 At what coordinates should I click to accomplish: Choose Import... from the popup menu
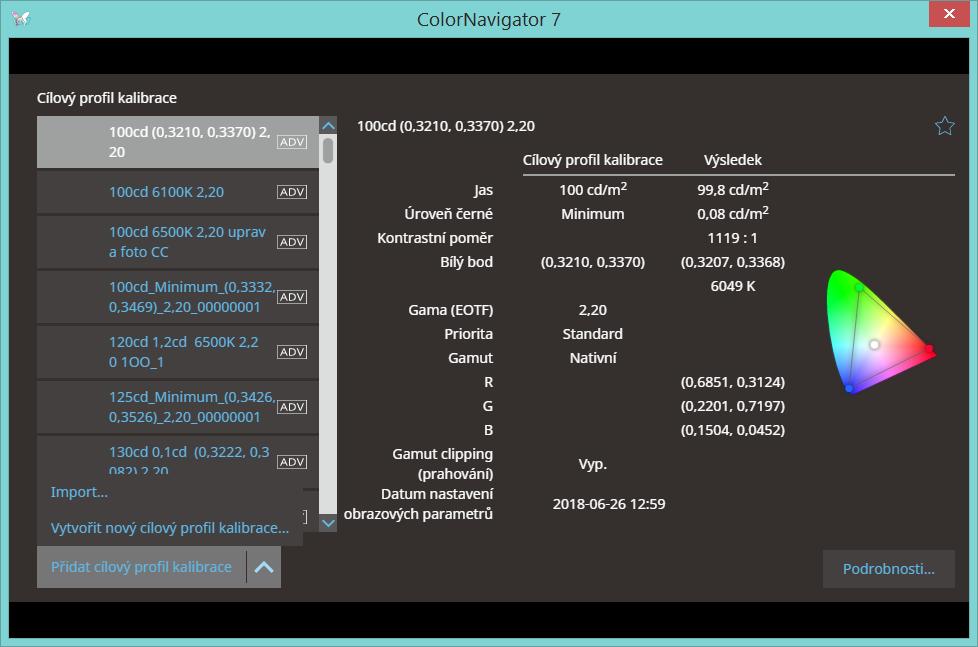point(79,492)
